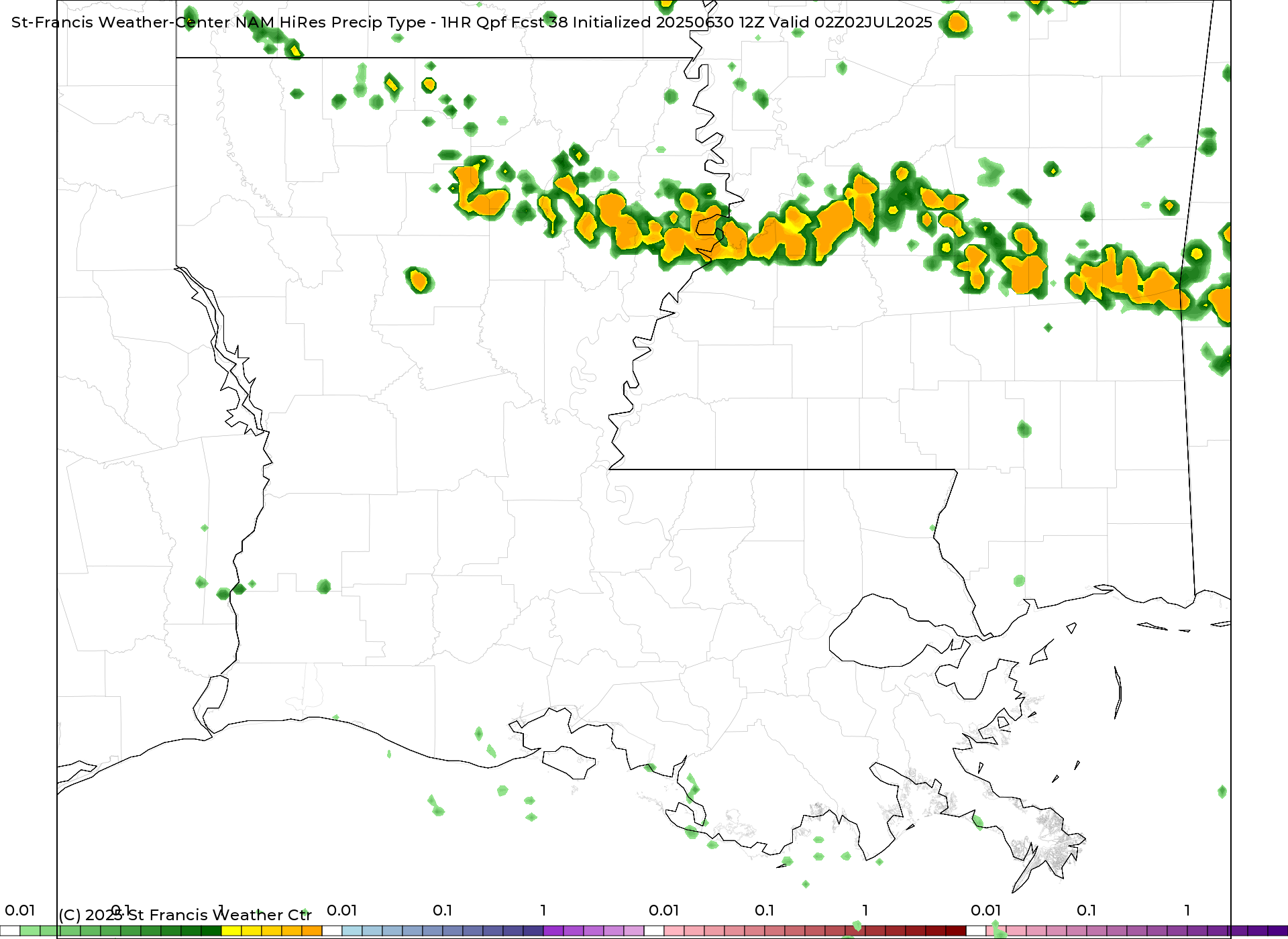Click the 0.1 label above the pink-purple scale

1087,910
